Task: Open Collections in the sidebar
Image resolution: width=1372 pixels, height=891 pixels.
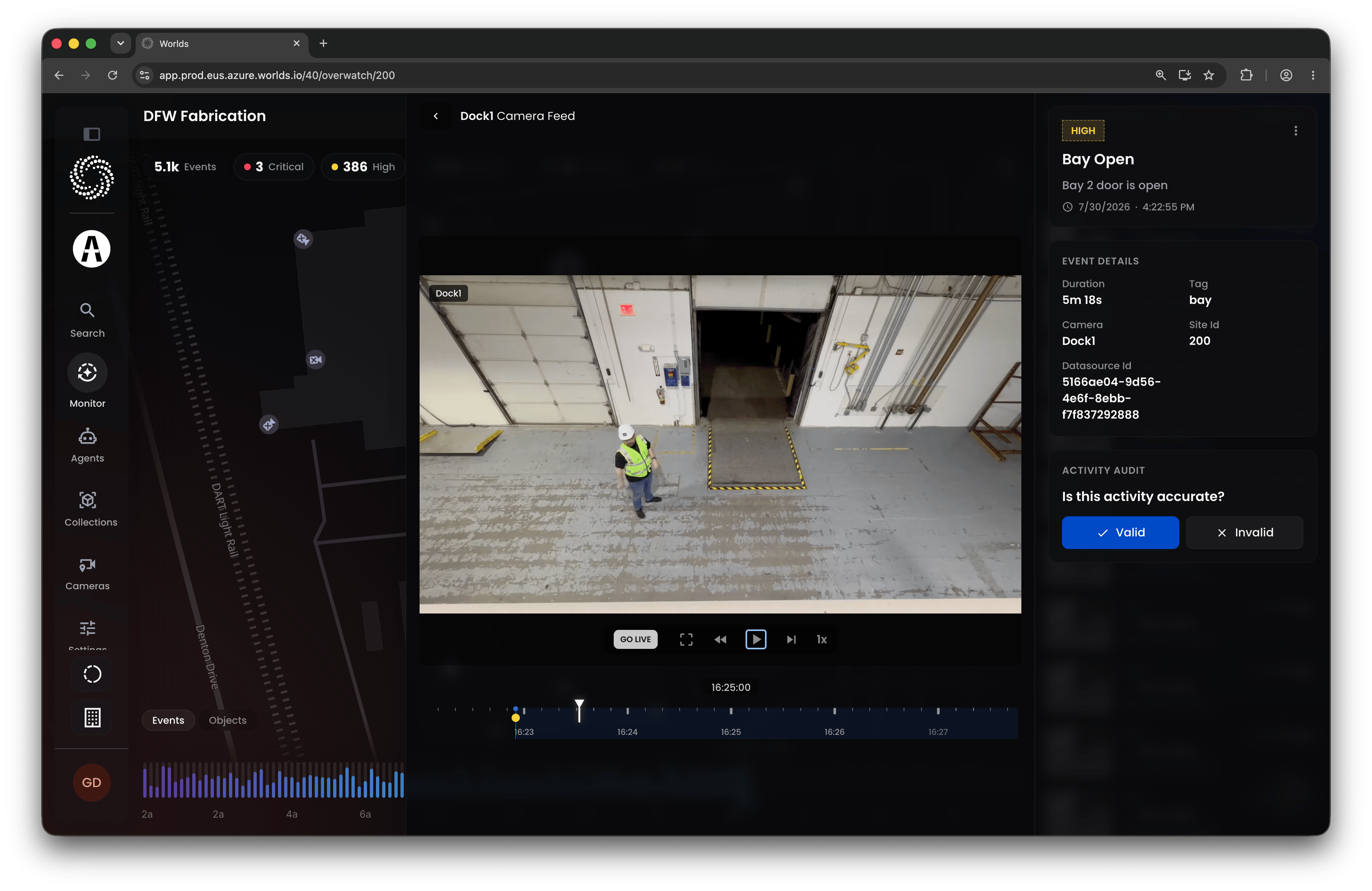Action: (x=91, y=509)
